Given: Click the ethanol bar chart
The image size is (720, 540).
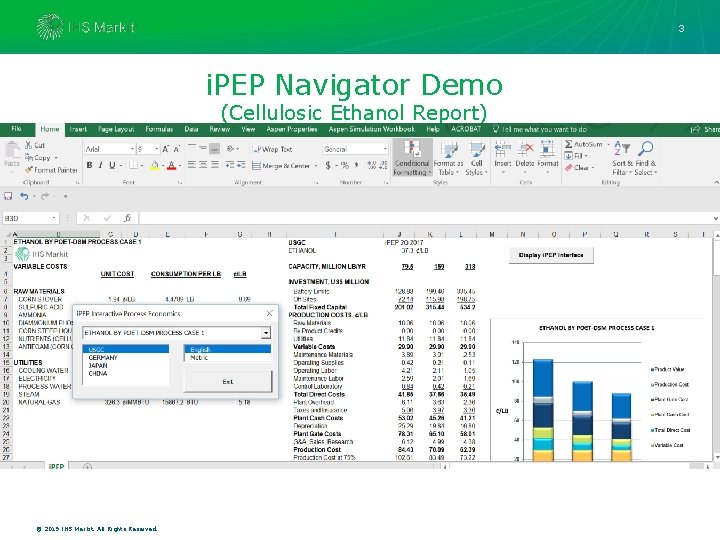Looking at the screenshot, I should pyautogui.click(x=597, y=390).
